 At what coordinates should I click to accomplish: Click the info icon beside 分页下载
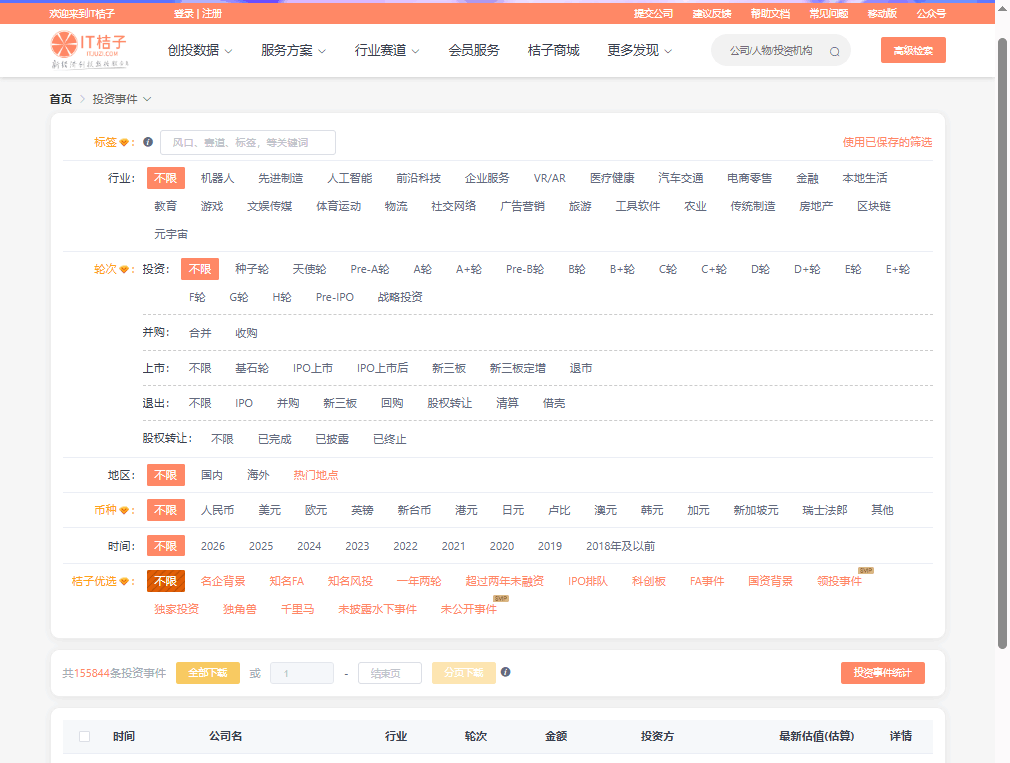point(506,672)
